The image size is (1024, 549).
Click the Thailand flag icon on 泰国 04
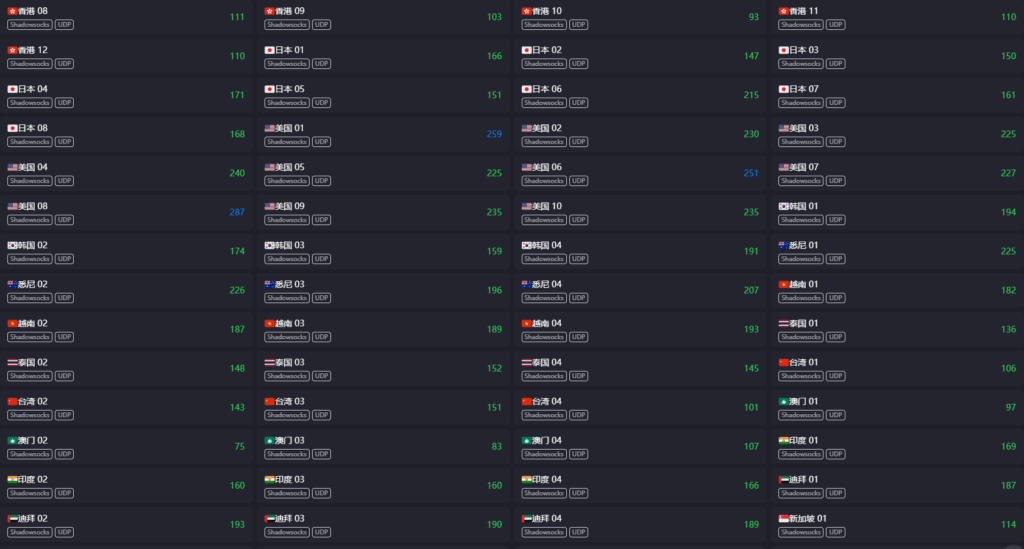point(526,362)
